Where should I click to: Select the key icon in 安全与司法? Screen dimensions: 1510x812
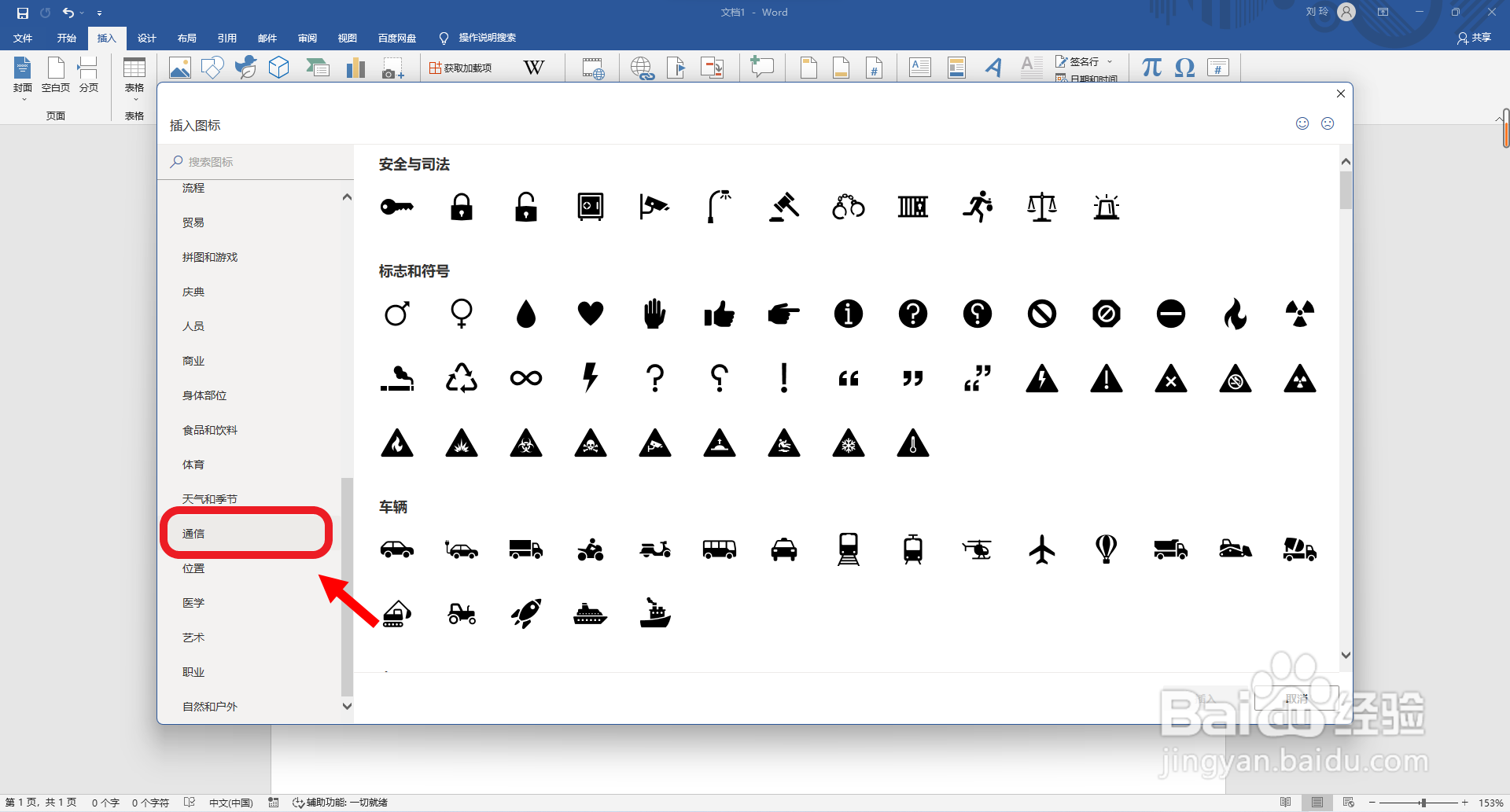[x=397, y=207]
